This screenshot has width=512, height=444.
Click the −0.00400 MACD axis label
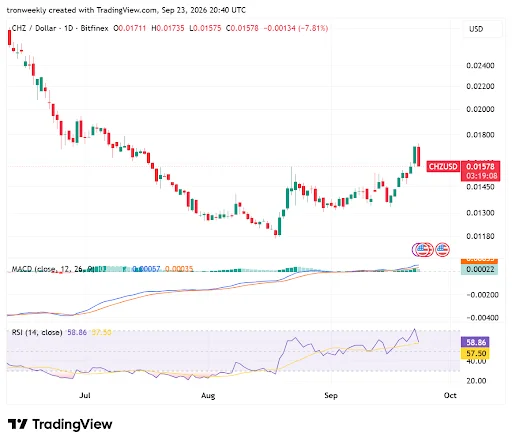(482, 318)
